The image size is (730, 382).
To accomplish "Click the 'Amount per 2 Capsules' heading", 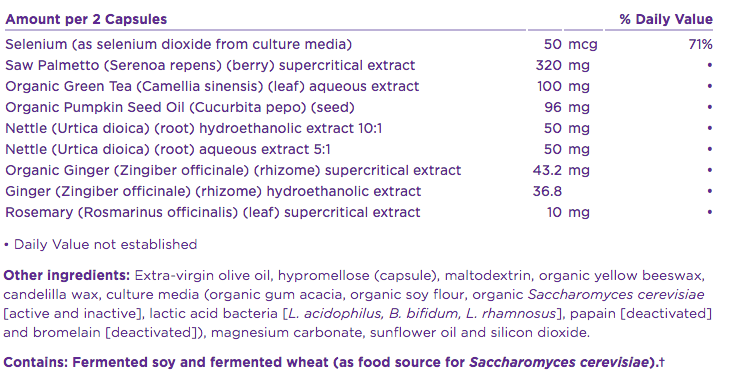I will pyautogui.click(x=86, y=19).
